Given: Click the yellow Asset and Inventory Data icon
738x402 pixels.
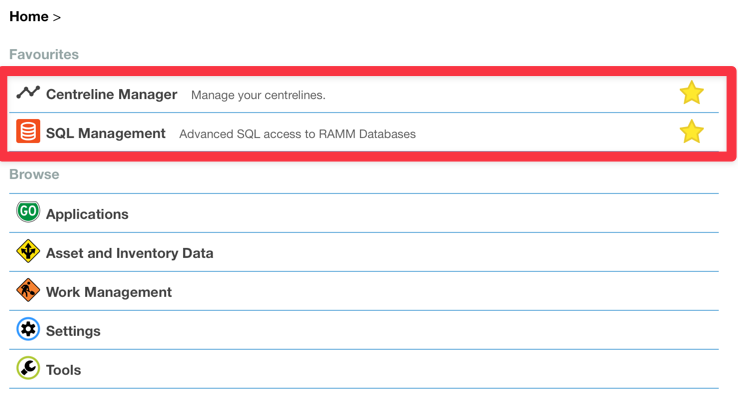Looking at the screenshot, I should pyautogui.click(x=28, y=251).
